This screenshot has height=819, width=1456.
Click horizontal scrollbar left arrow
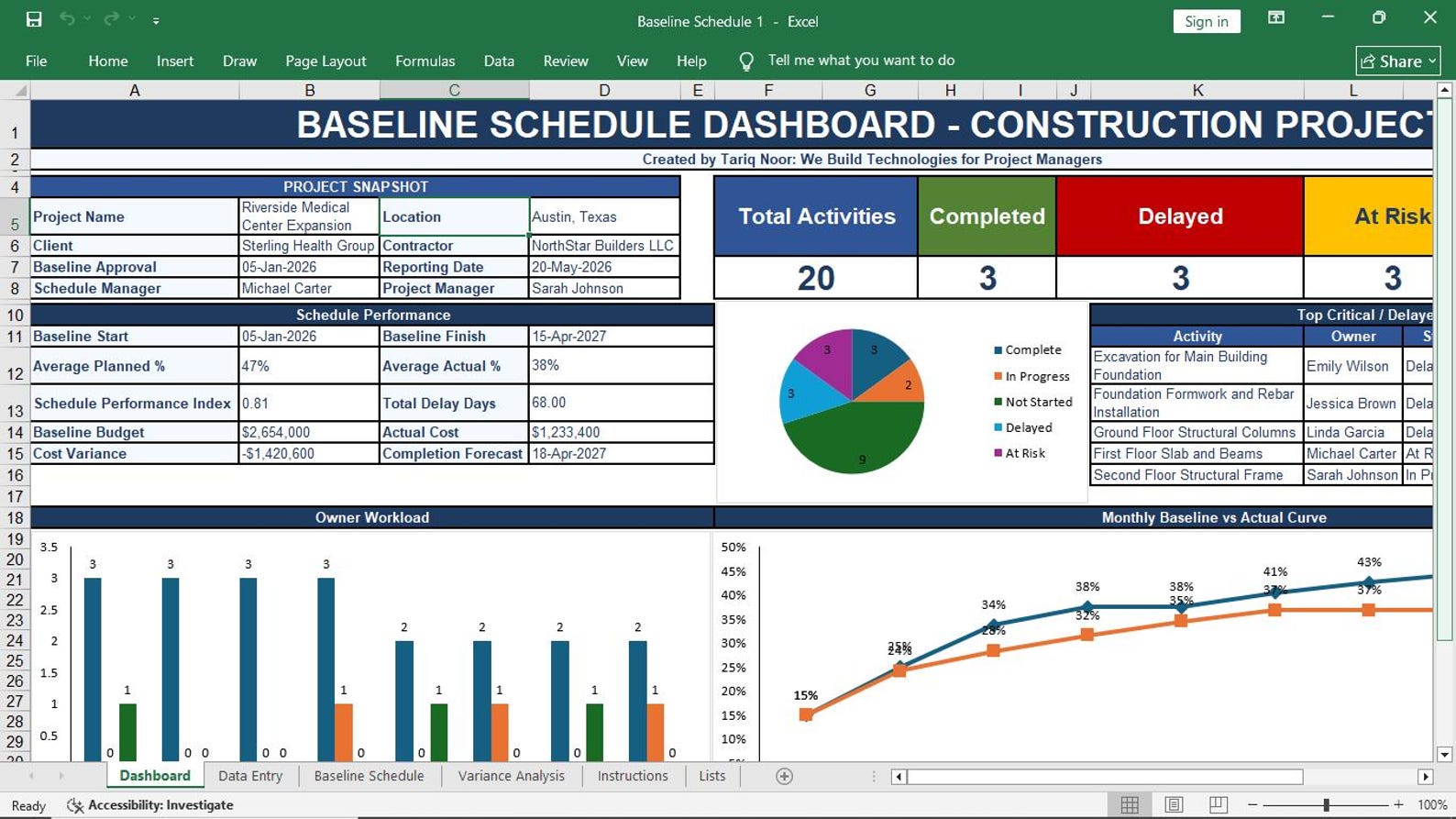point(899,777)
